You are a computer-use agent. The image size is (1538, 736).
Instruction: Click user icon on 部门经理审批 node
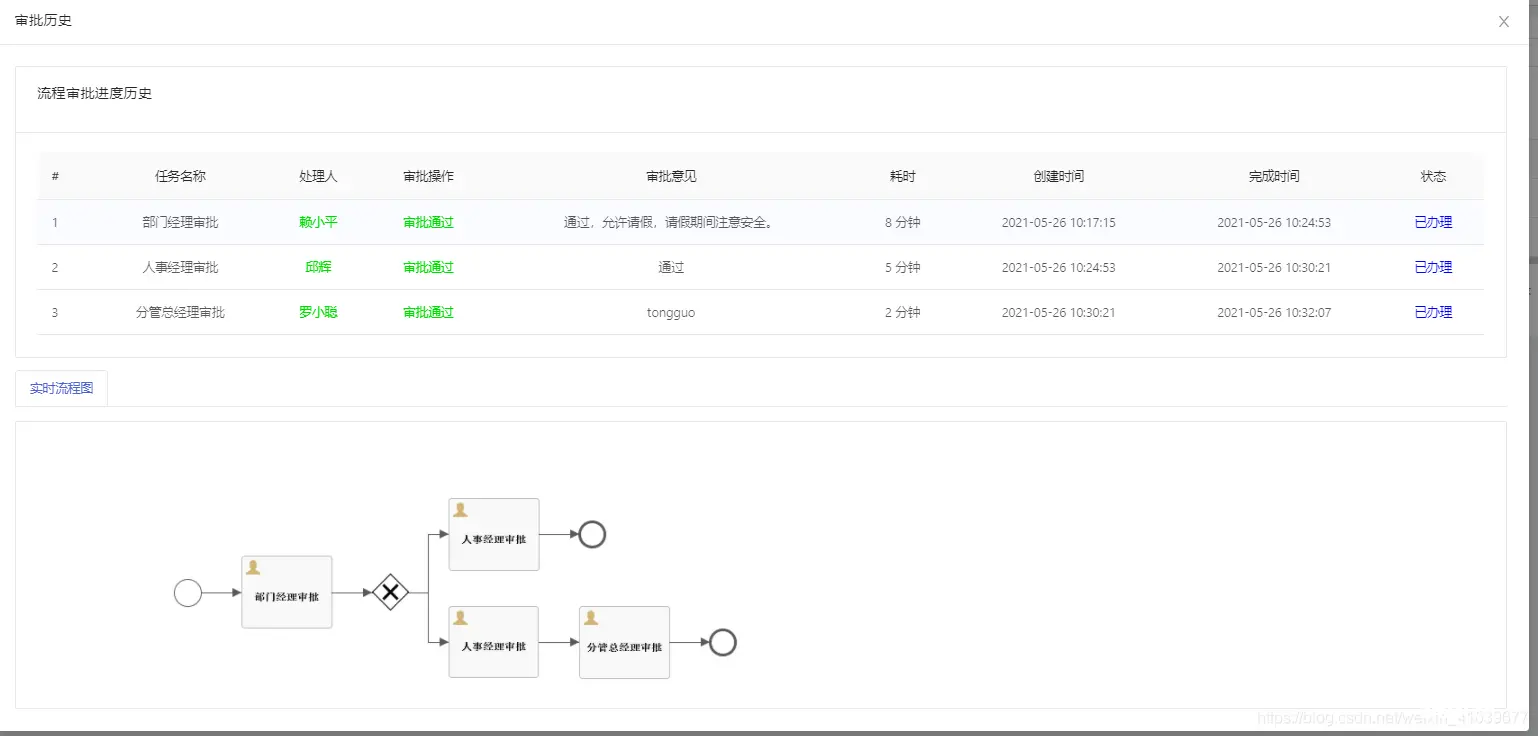coord(253,567)
